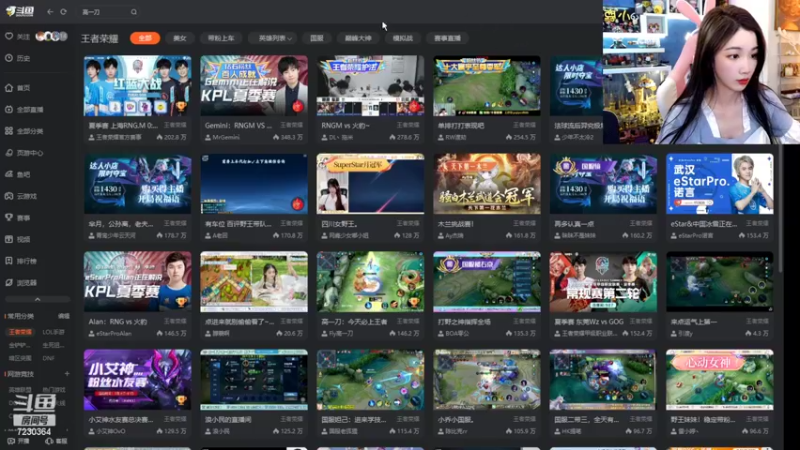The width and height of the screenshot is (800, 450).
Task: Select the 巅峰大神 filter tab
Action: click(358, 38)
